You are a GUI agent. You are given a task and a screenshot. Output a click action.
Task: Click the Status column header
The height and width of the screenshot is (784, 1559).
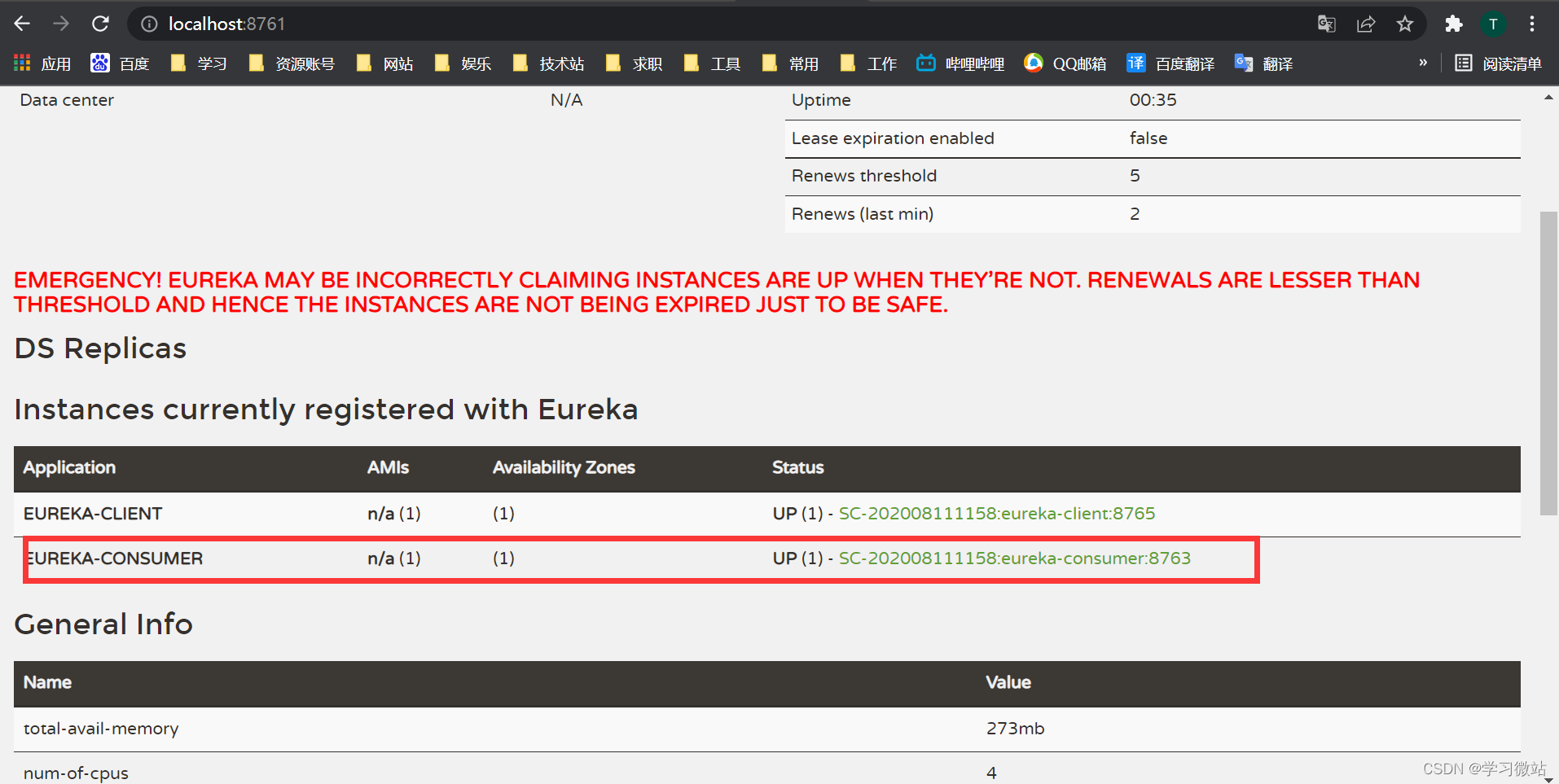798,467
